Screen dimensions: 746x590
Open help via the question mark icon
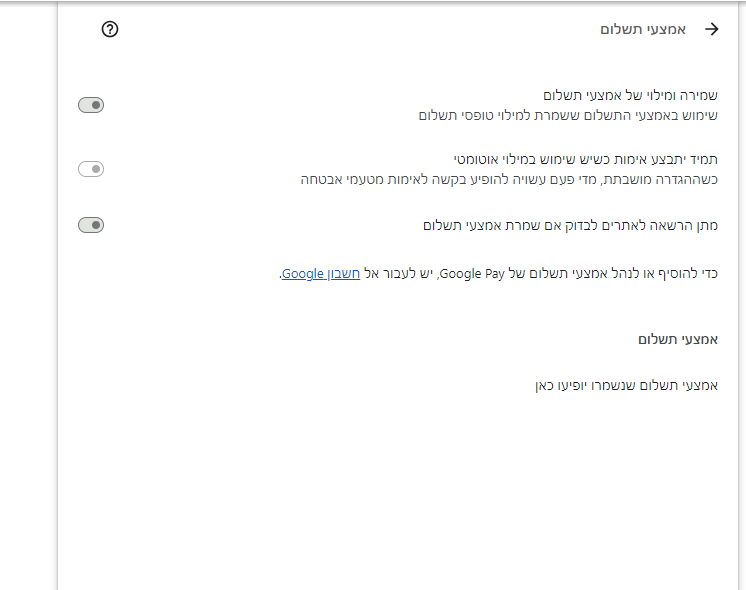(110, 30)
